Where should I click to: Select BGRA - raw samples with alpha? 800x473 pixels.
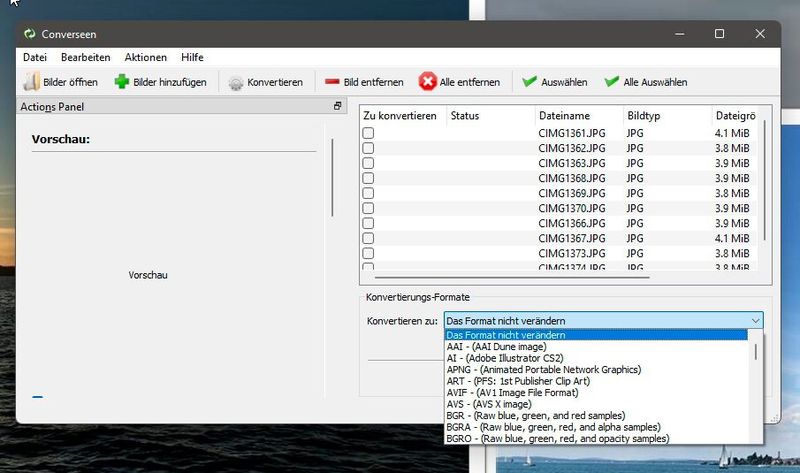coord(595,427)
